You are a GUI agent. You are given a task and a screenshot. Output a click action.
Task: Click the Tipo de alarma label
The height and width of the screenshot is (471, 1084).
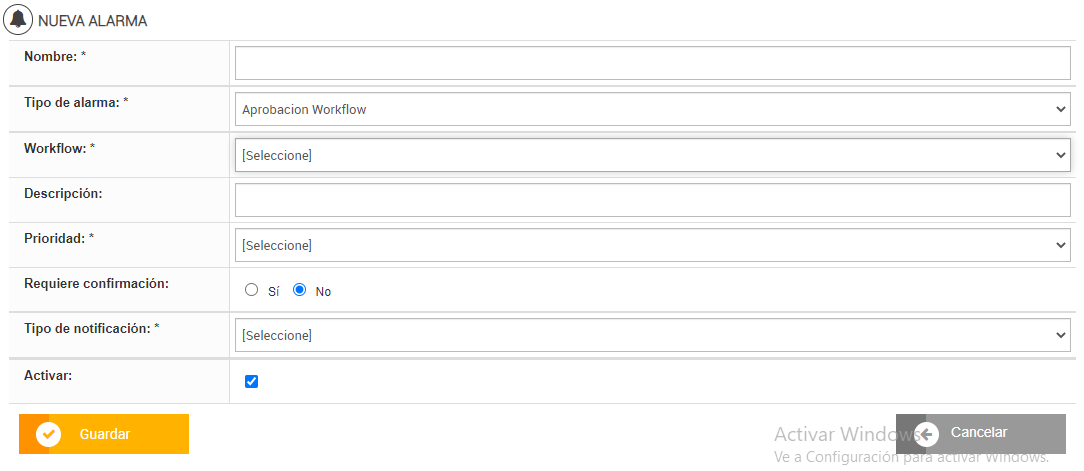(x=76, y=102)
